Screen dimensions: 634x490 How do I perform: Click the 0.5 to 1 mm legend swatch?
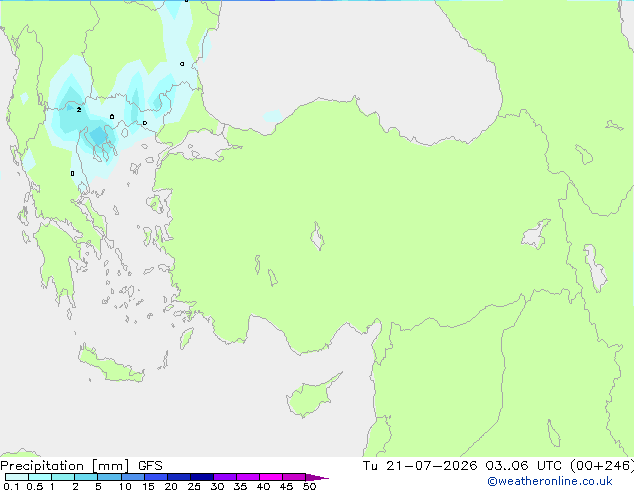point(40,477)
